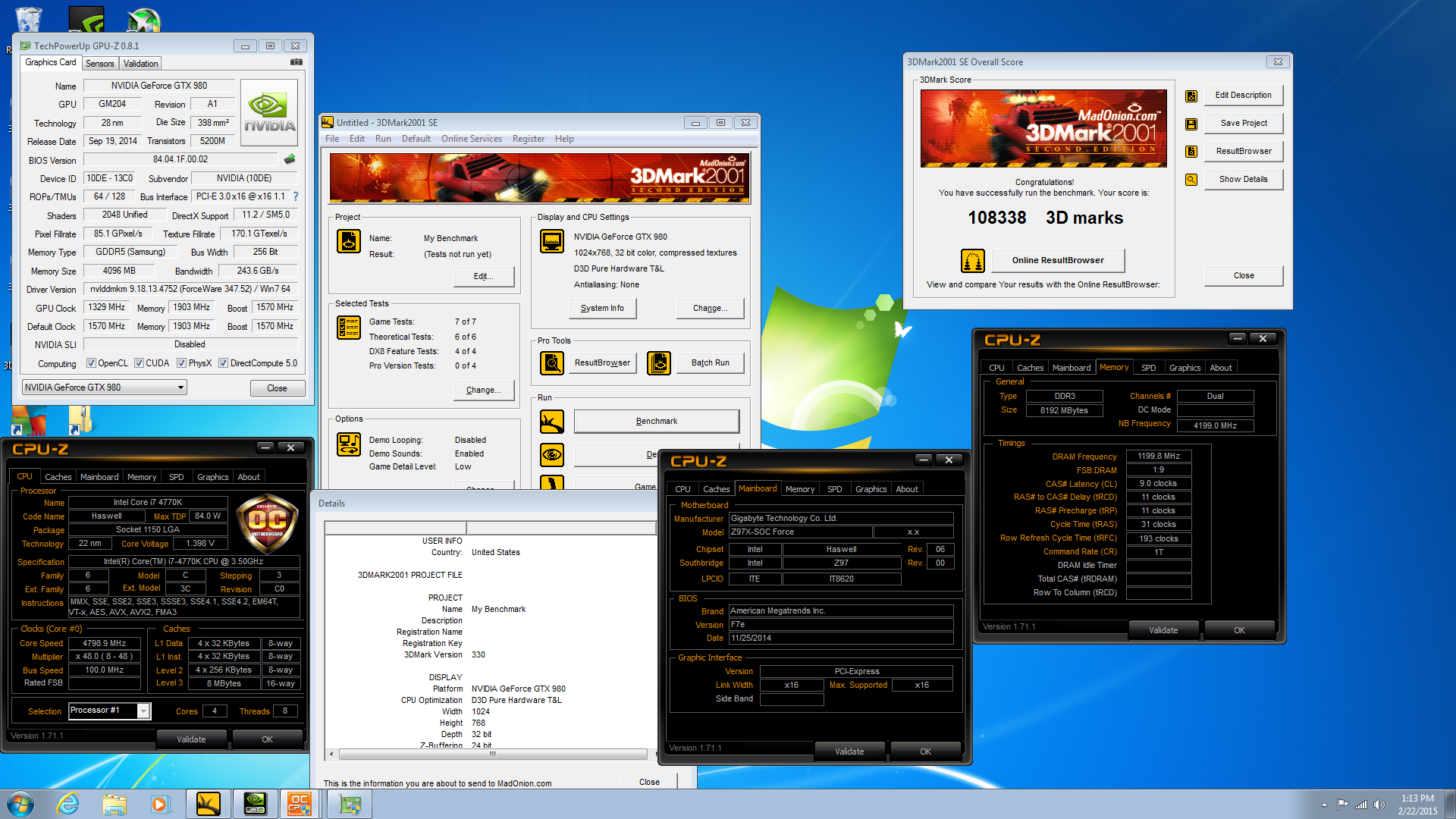Click the bus interface question mark icon
Viewport: 1456px width, 819px height.
tap(296, 196)
